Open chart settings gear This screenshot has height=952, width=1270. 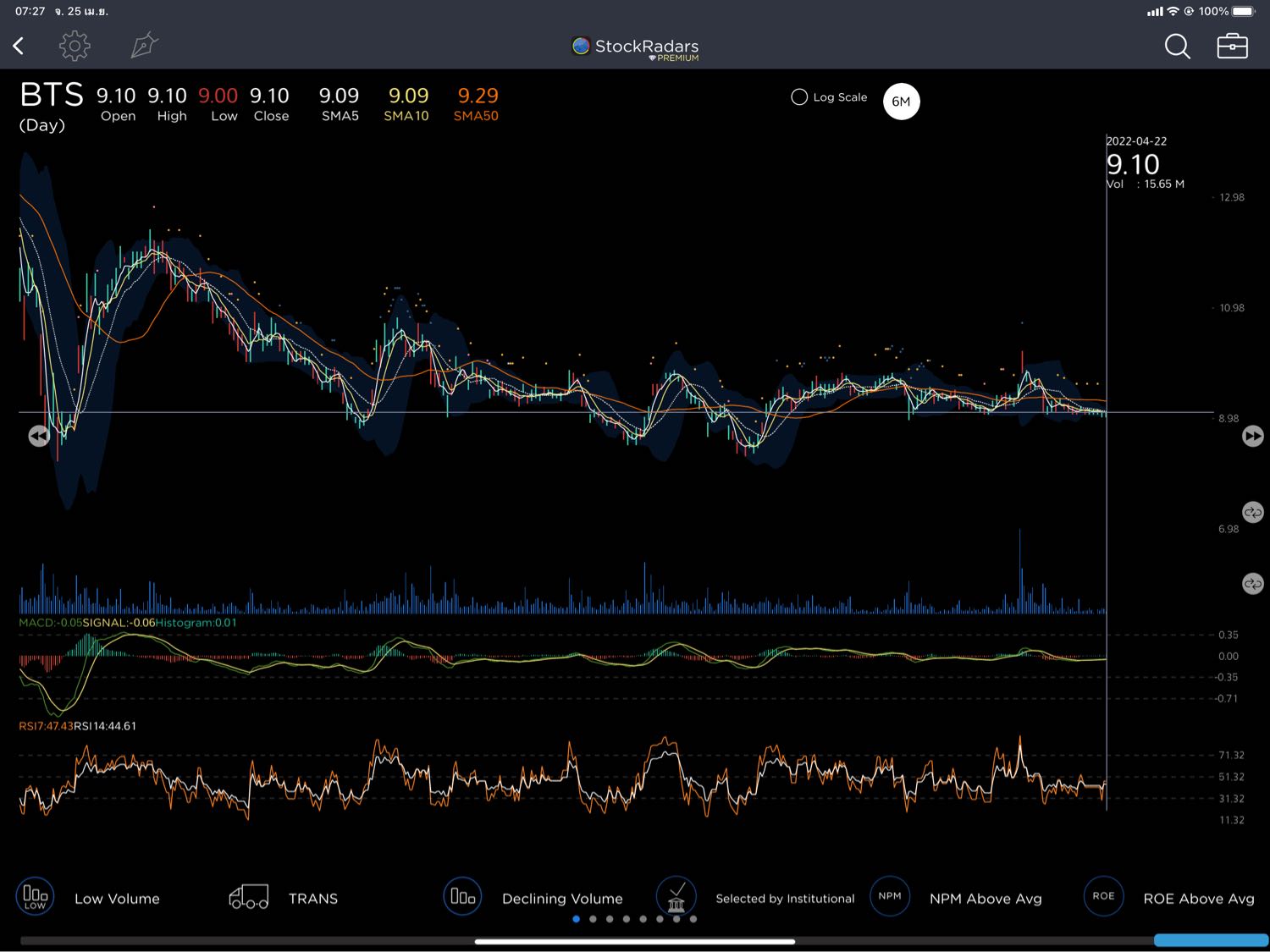click(x=75, y=46)
